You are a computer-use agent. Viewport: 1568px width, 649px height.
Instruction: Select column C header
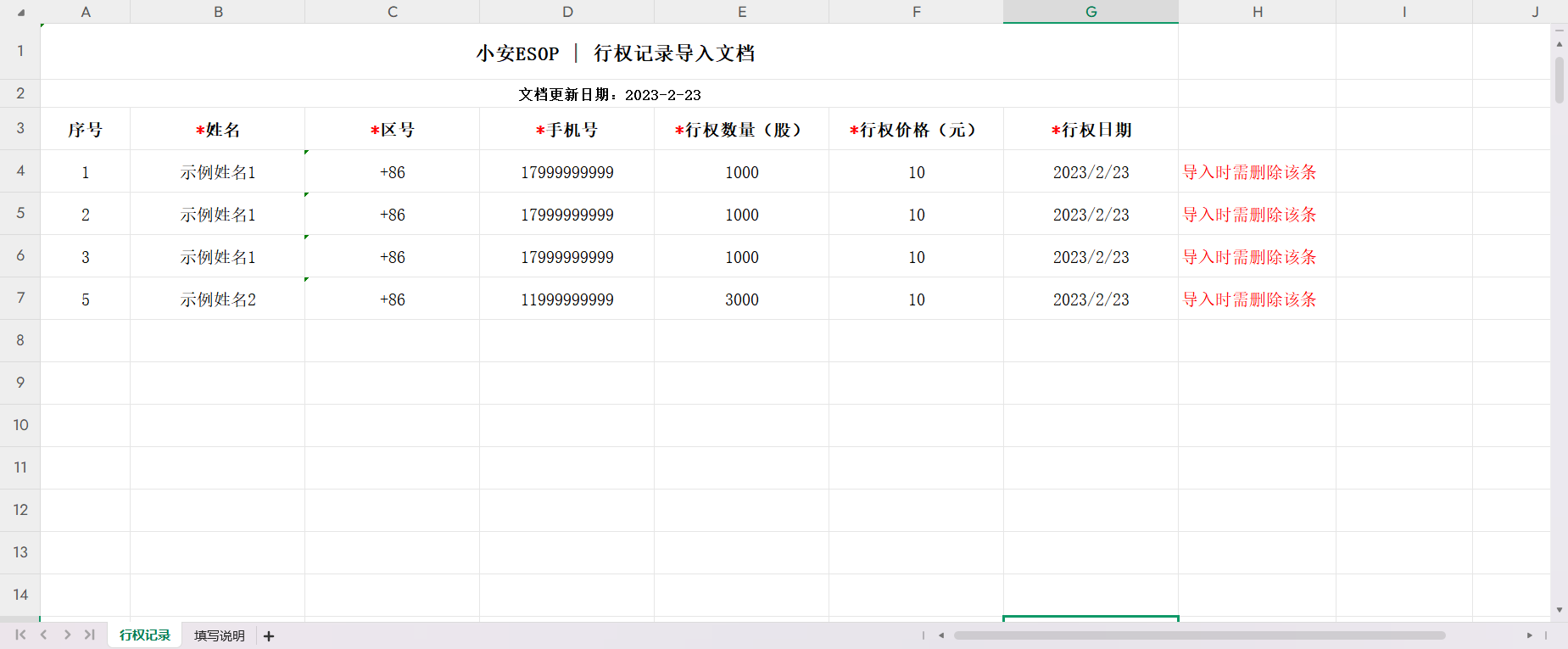(393, 12)
